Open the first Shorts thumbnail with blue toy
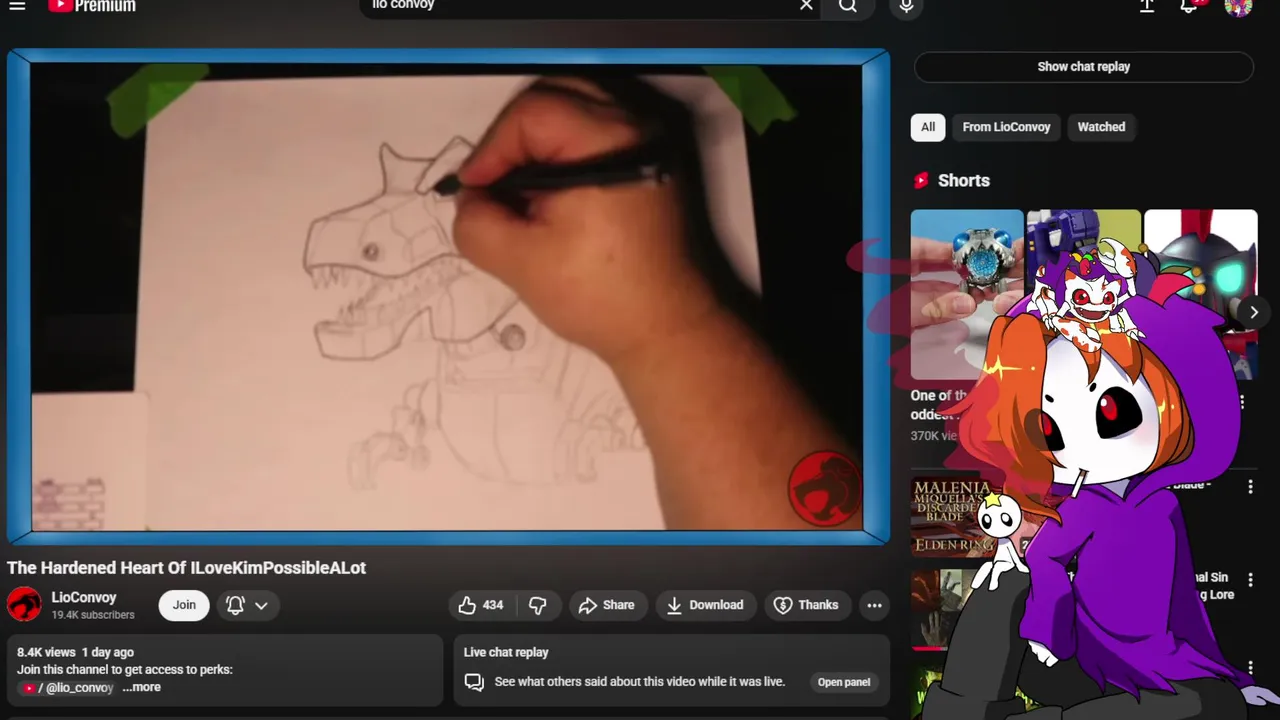Viewport: 1280px width, 720px height. [966, 294]
